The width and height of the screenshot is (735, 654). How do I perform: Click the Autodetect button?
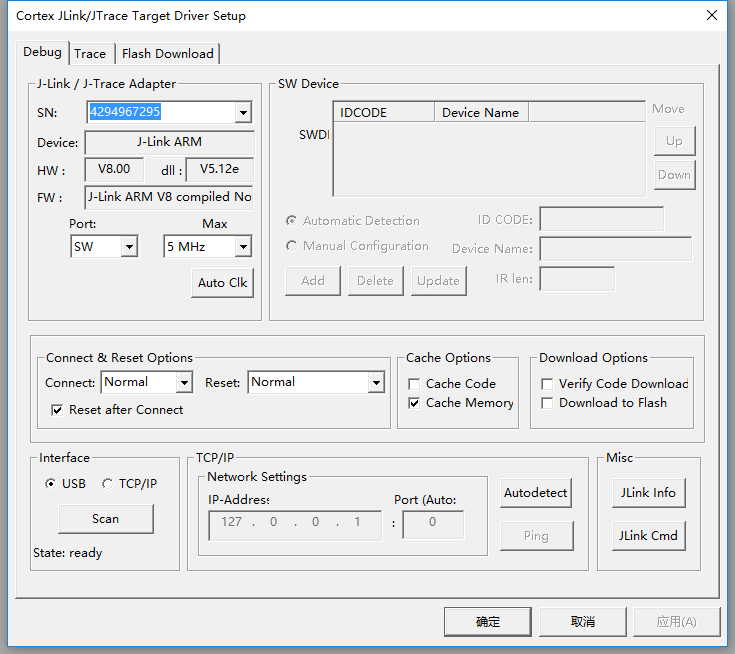535,493
